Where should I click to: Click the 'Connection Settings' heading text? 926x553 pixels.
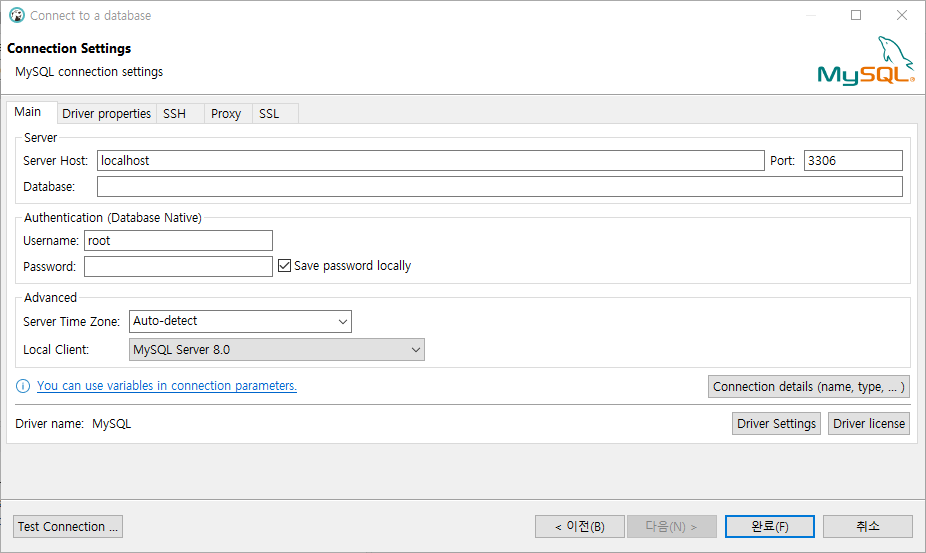pos(69,48)
